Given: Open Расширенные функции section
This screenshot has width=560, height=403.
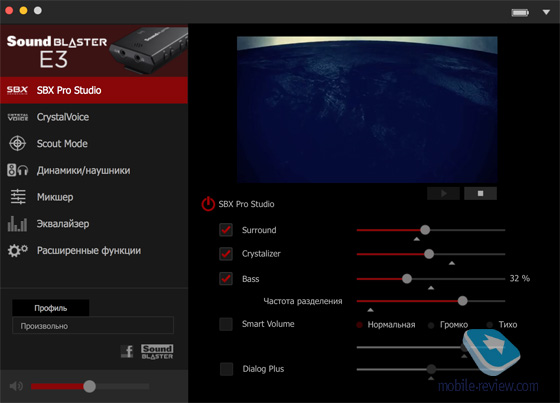Looking at the screenshot, I should click(x=94, y=250).
